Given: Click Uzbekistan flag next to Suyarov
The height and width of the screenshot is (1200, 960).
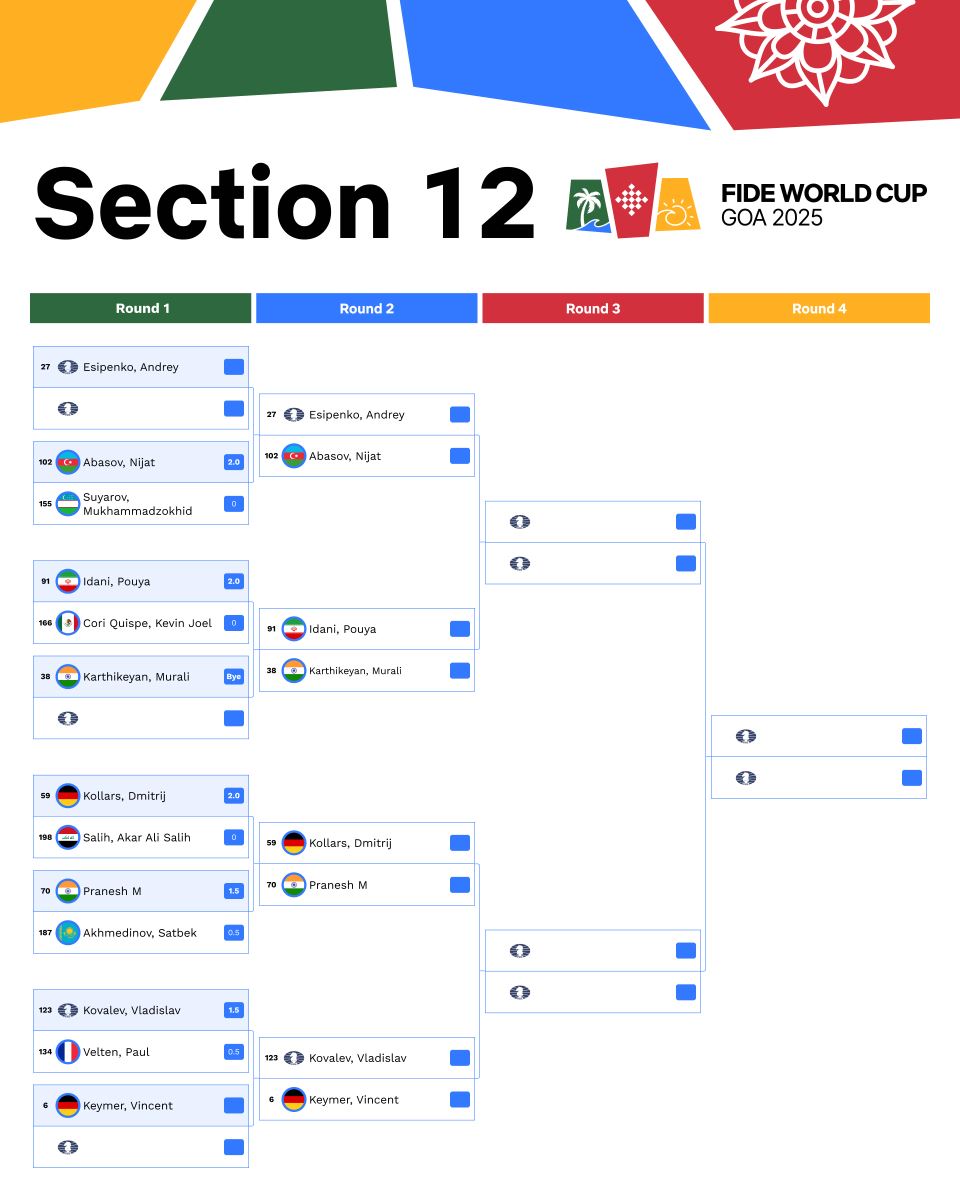Looking at the screenshot, I should pos(68,504).
